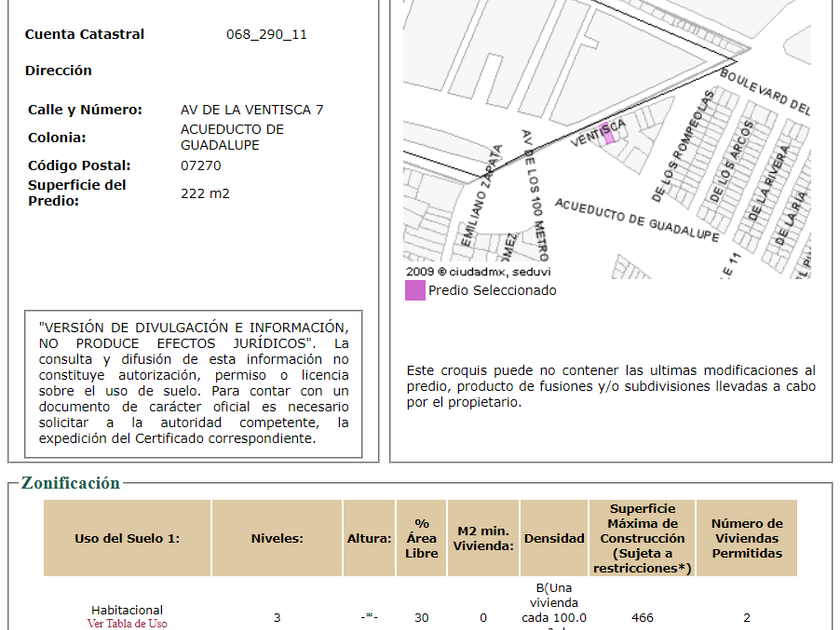Click the Predio Seleccionado legend label
The height and width of the screenshot is (630, 840).
coord(492,290)
